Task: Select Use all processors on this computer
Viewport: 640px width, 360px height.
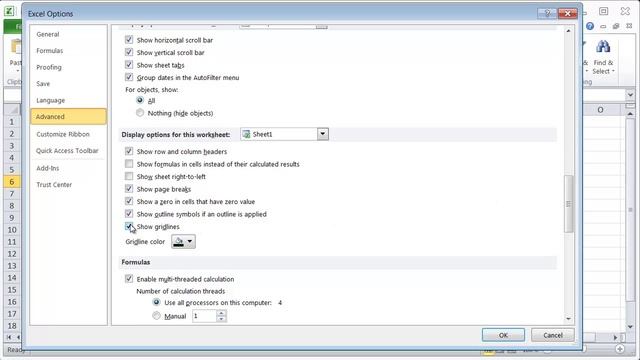Action: (156, 302)
